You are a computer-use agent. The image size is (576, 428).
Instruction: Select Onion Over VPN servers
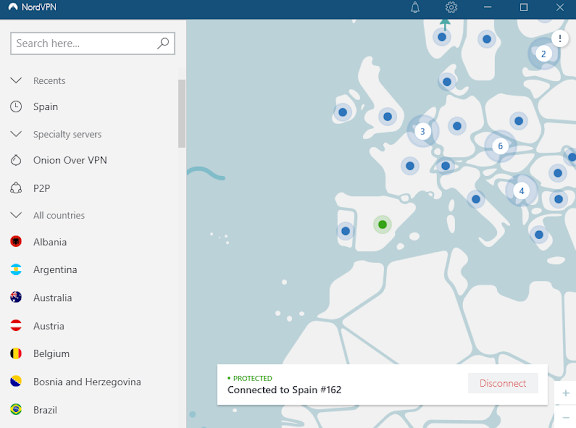tap(70, 160)
